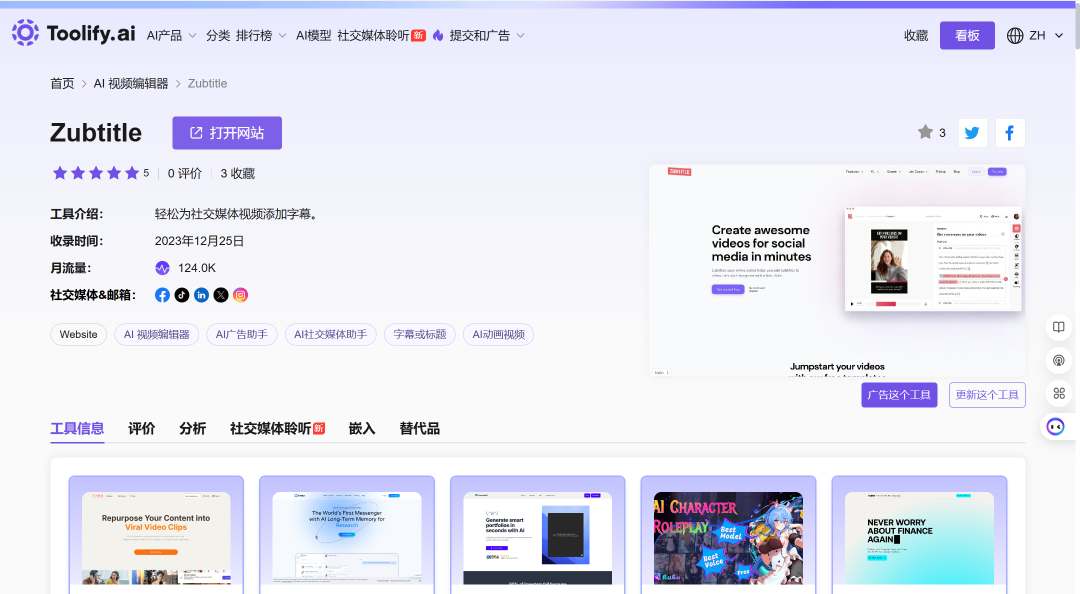This screenshot has width=1080, height=594.
Task: Switch to the 社交媒体聆听 tab
Action: [278, 429]
